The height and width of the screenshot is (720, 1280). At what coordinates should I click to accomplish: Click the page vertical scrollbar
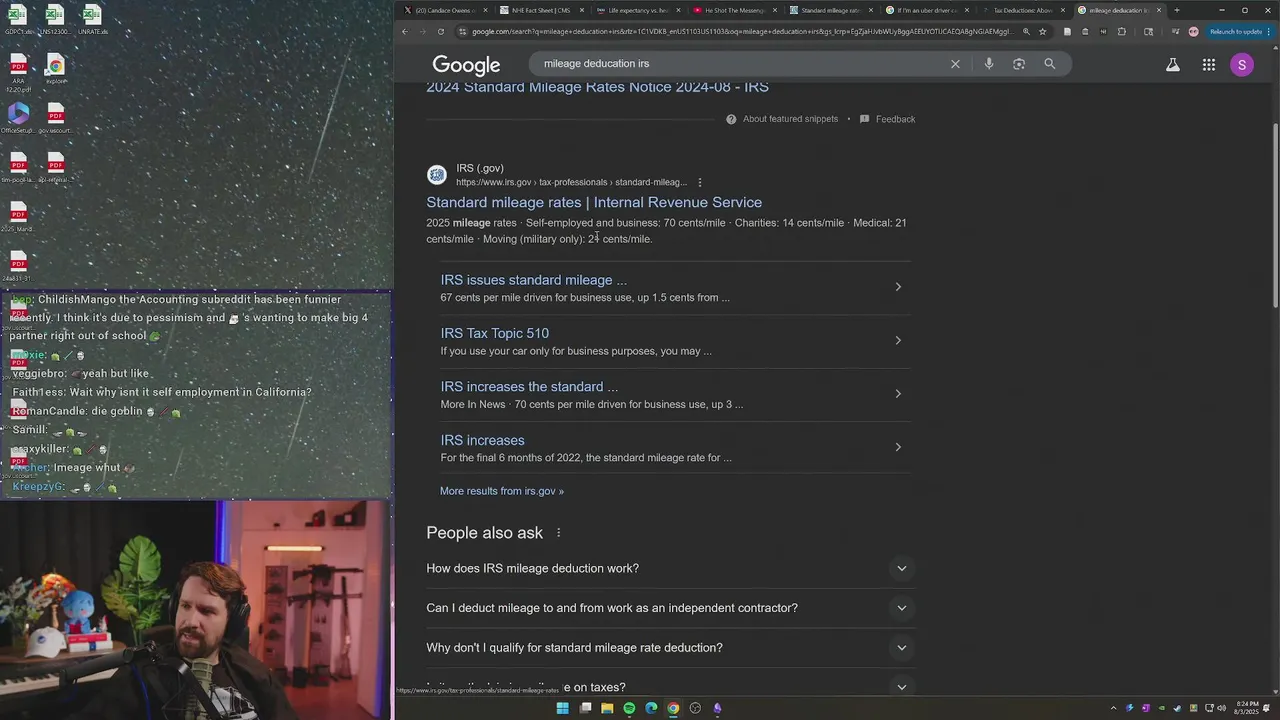[1274, 214]
